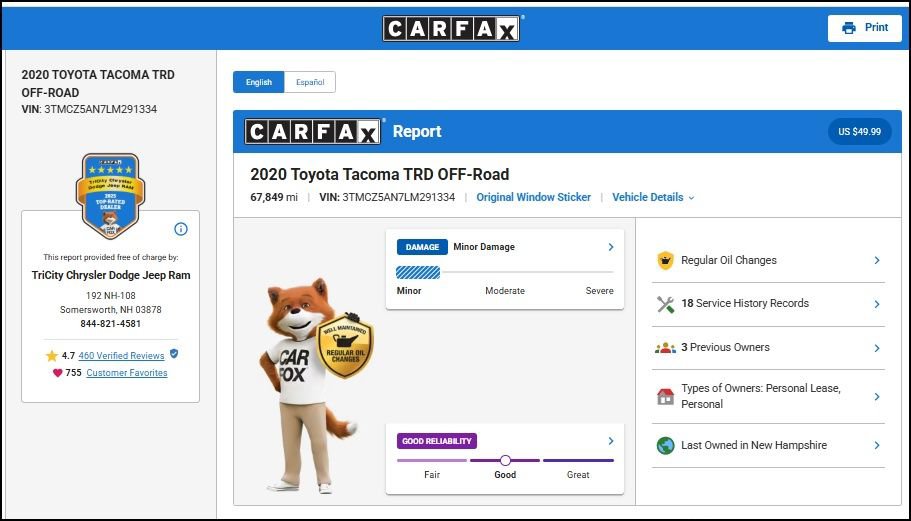Click the 3 Previous Owners label
The height and width of the screenshot is (521, 911).
pyautogui.click(x=725, y=347)
